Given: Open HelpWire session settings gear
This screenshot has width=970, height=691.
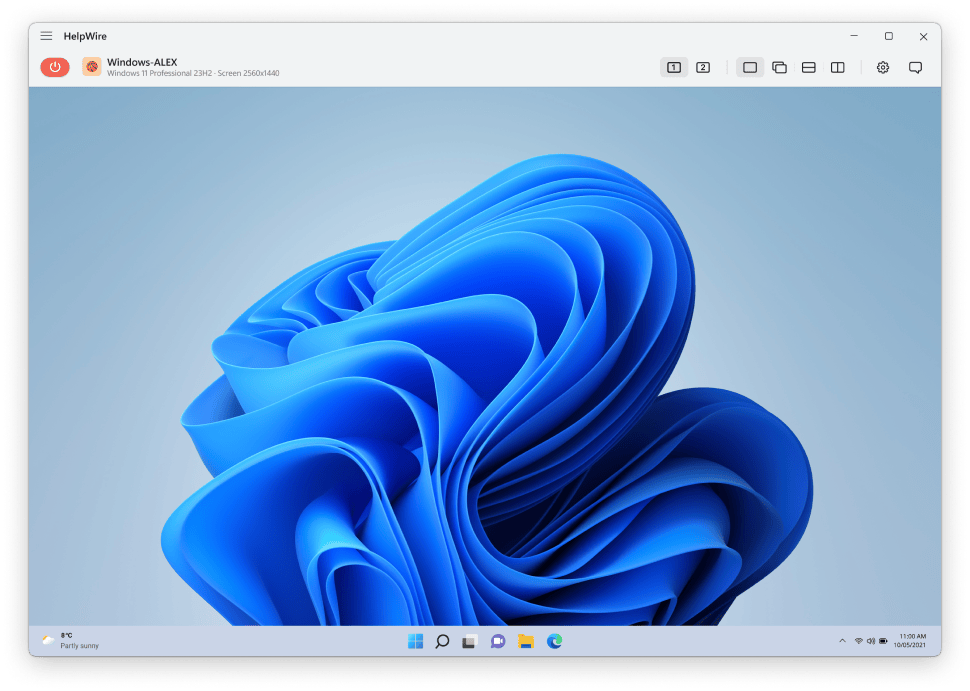Looking at the screenshot, I should click(x=883, y=67).
